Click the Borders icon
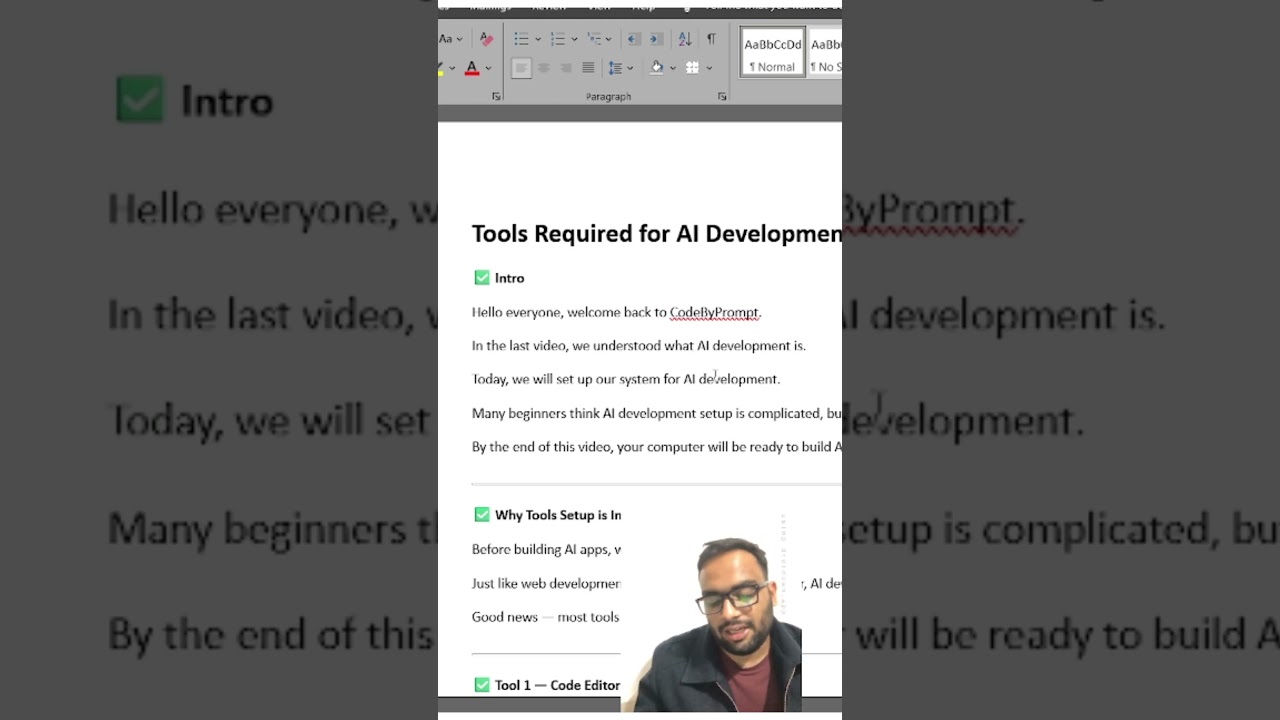This screenshot has height=720, width=1280. [x=692, y=68]
